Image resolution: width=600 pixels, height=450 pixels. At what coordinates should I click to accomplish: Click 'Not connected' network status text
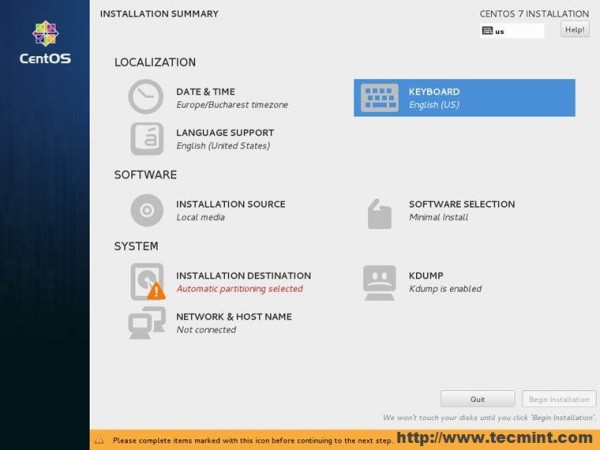[x=206, y=330]
